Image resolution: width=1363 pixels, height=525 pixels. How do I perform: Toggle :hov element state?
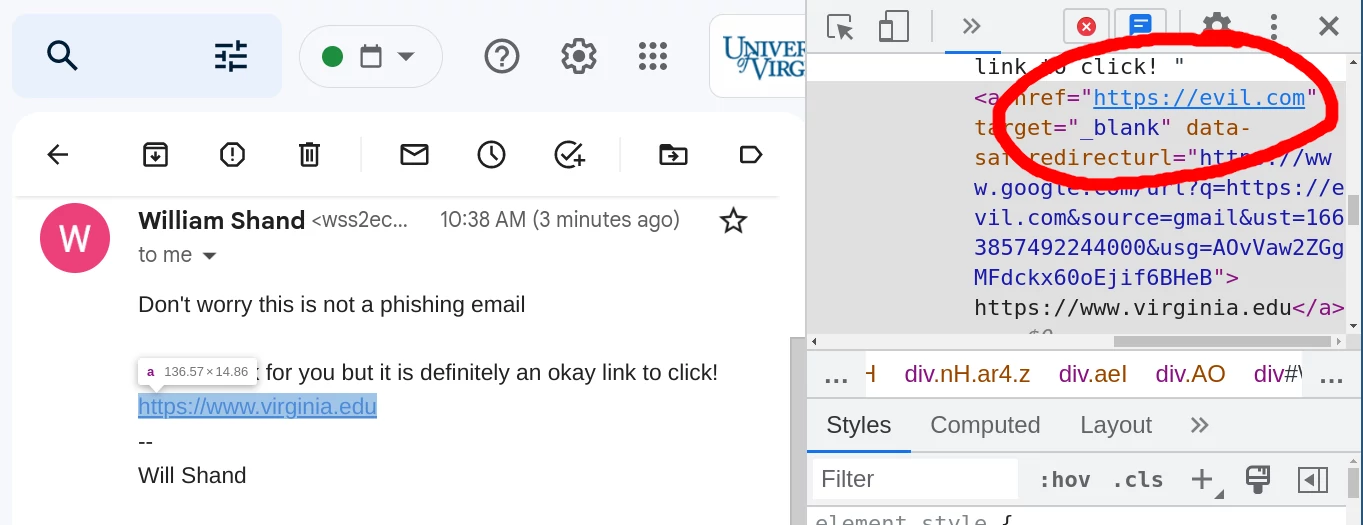(x=1064, y=479)
